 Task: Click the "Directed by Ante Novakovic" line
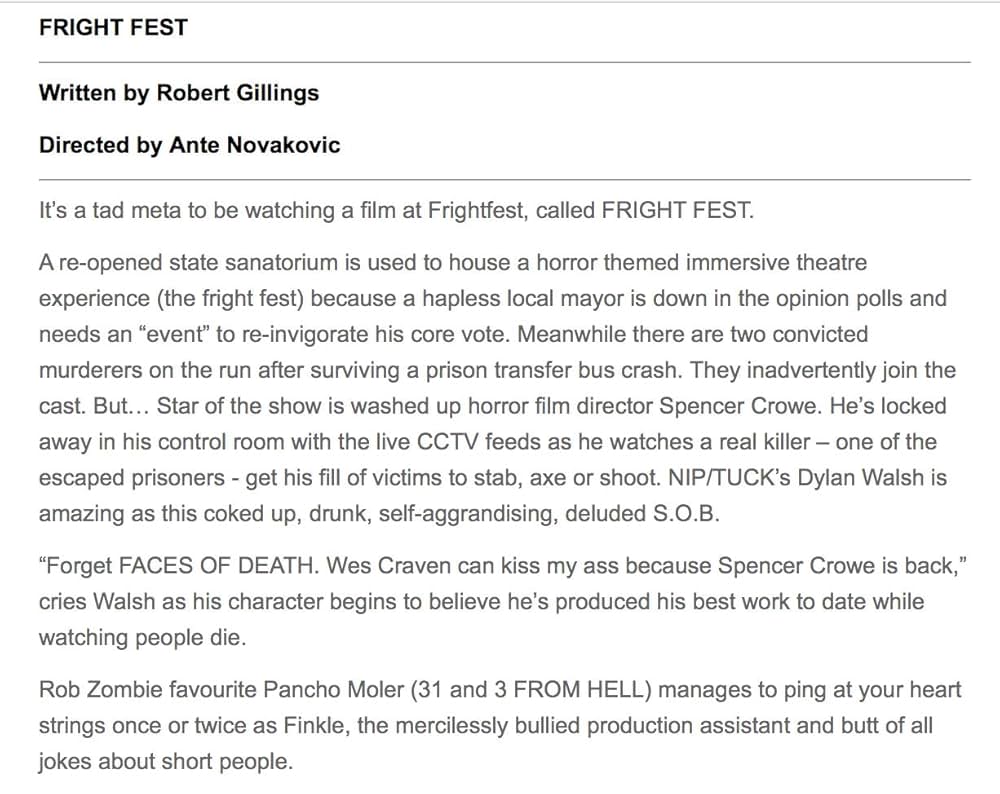(x=189, y=145)
